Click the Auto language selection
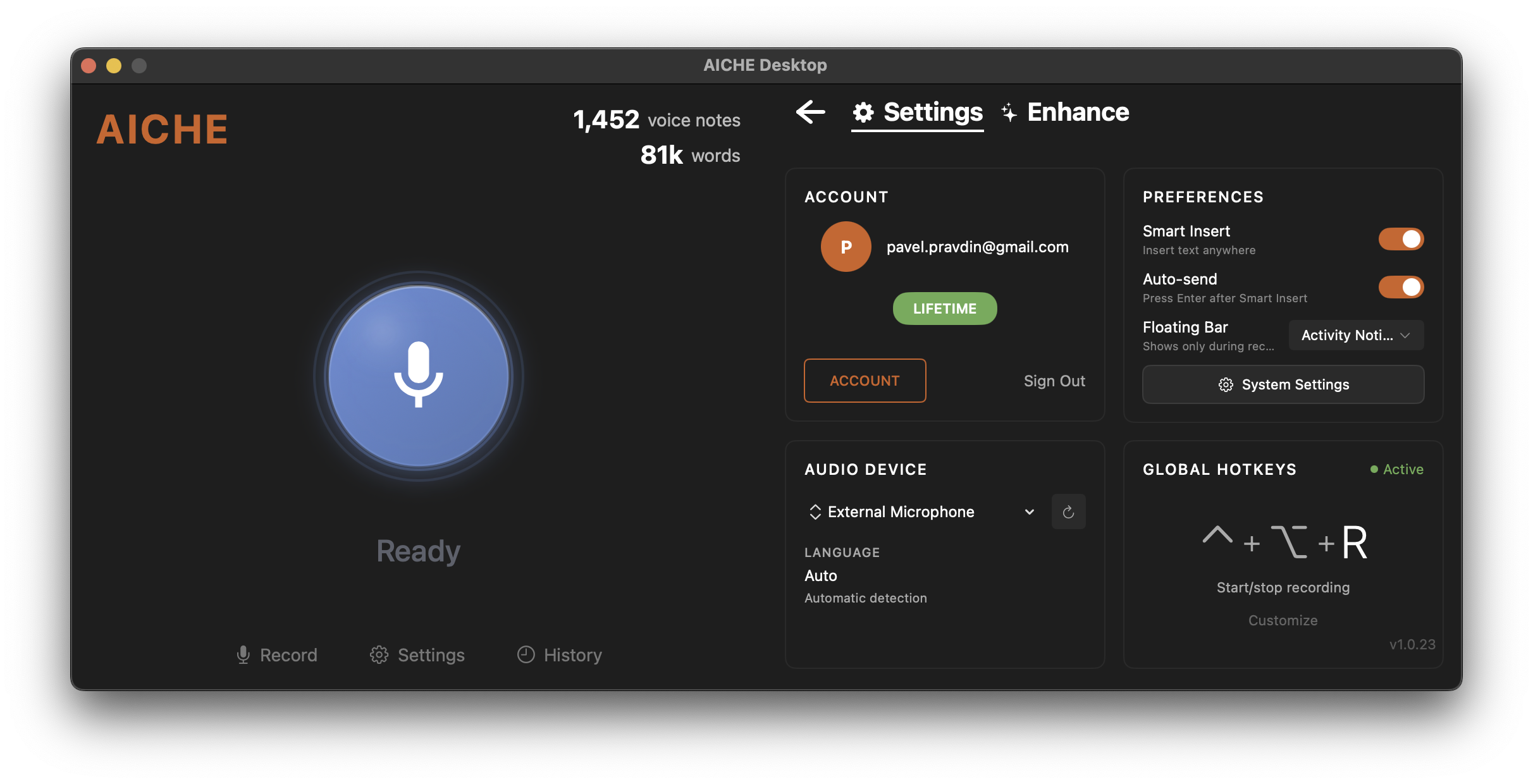 [821, 576]
